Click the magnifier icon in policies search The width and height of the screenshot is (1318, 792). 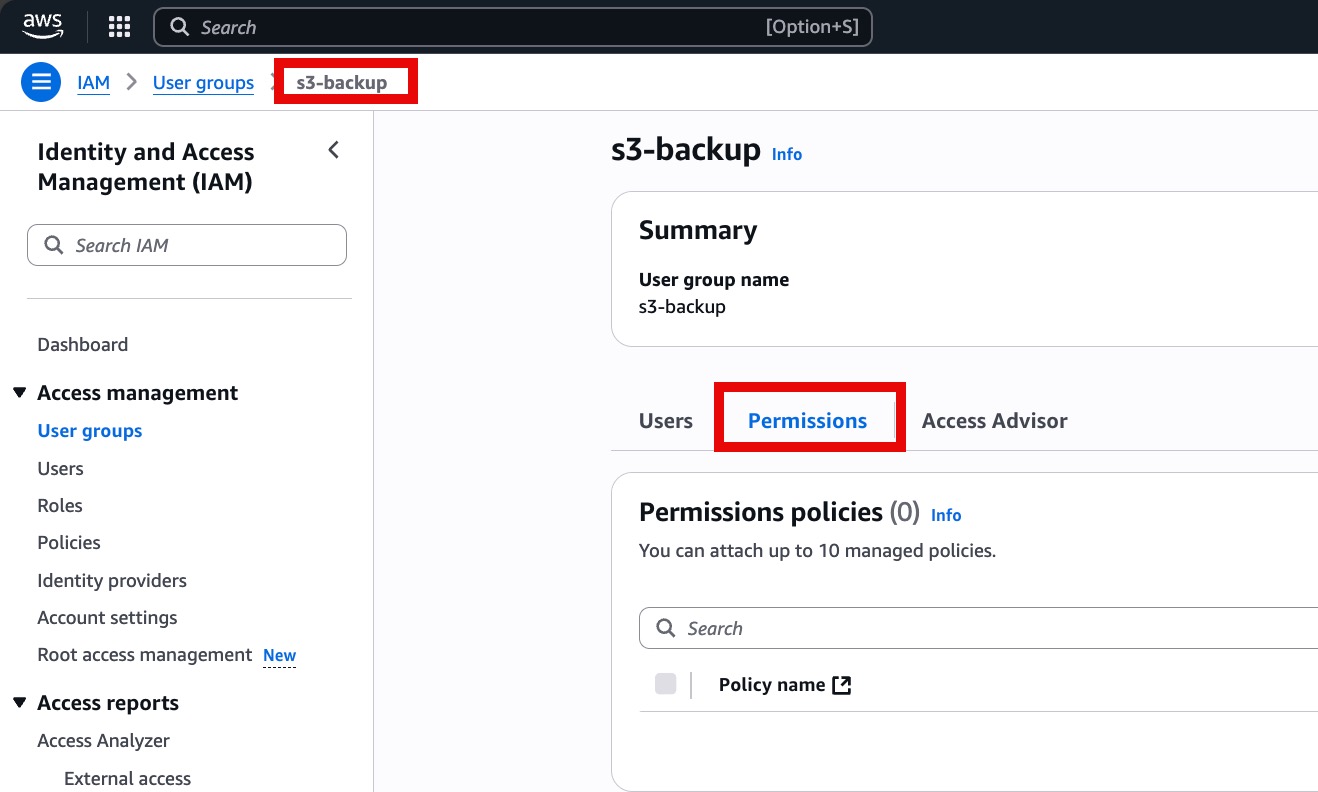(666, 628)
